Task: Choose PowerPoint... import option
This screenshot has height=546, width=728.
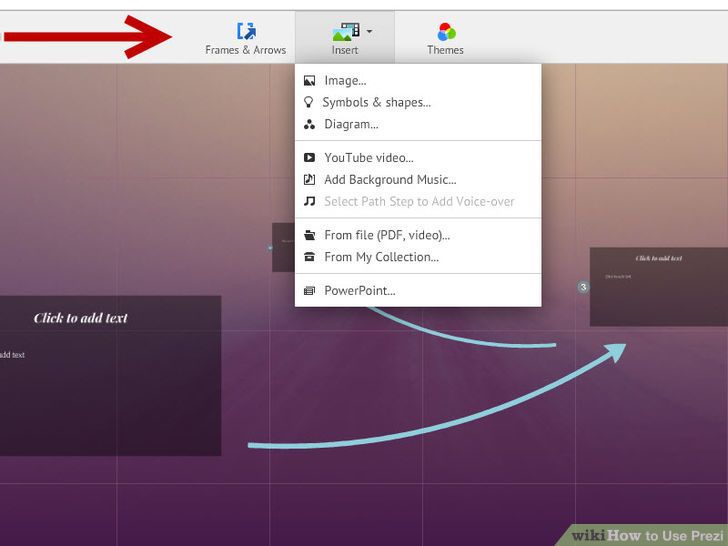Action: coord(360,291)
